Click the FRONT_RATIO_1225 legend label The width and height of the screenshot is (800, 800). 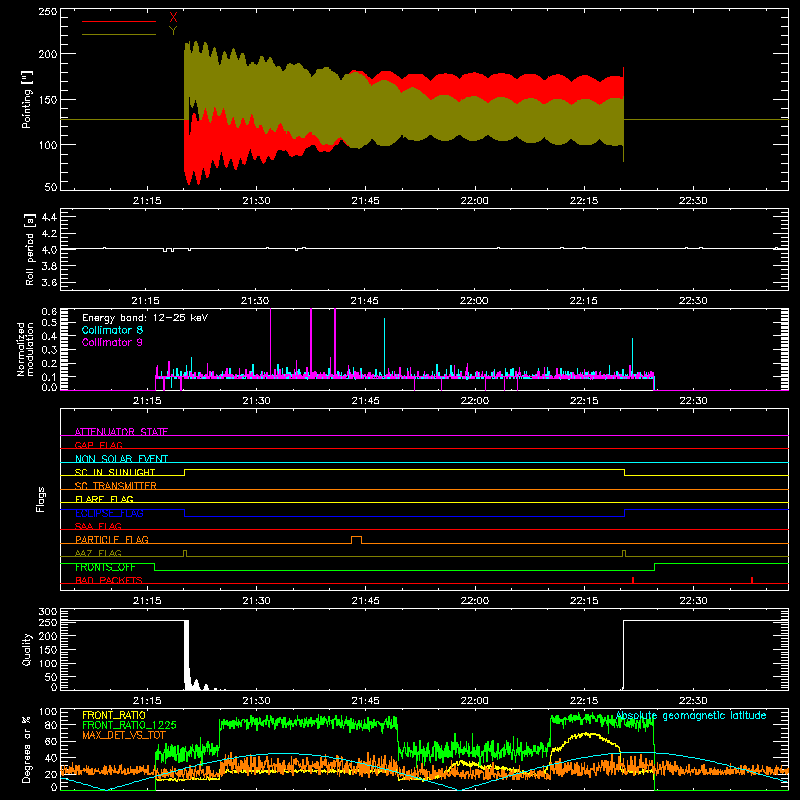click(129, 725)
